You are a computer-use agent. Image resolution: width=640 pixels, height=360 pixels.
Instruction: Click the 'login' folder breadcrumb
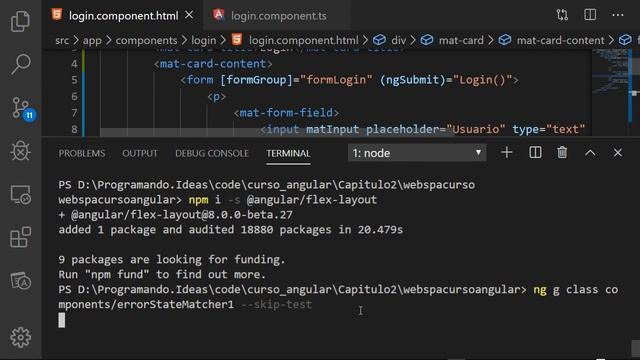204,40
